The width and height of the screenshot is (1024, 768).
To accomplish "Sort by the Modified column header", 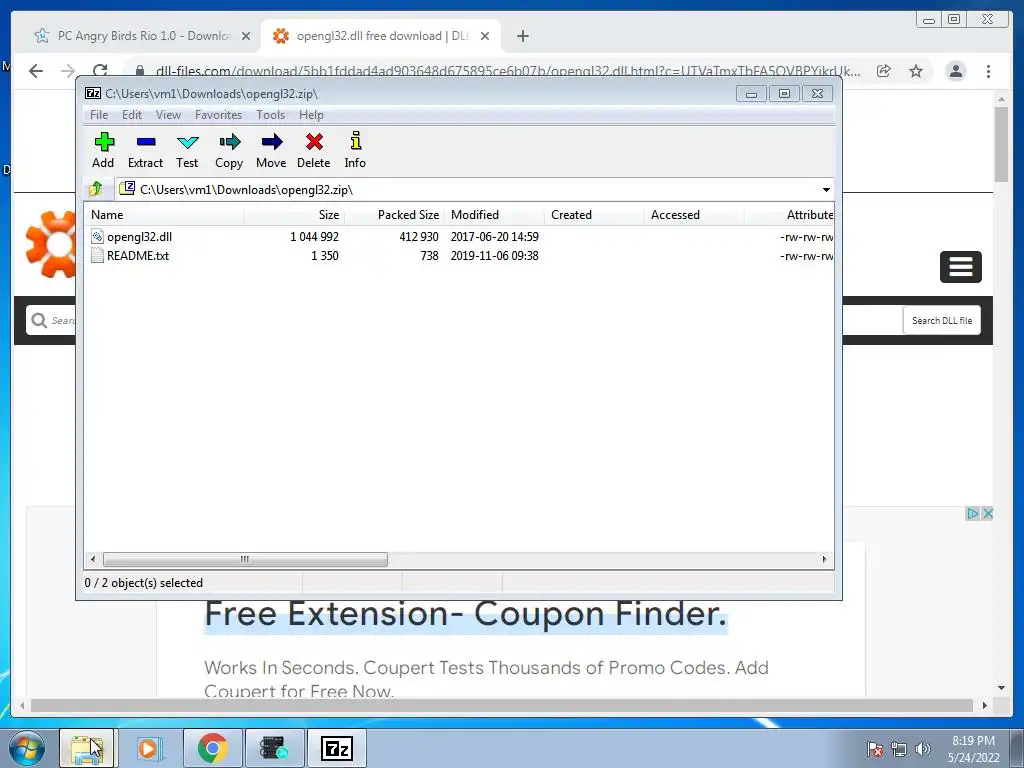I will pos(494,215).
